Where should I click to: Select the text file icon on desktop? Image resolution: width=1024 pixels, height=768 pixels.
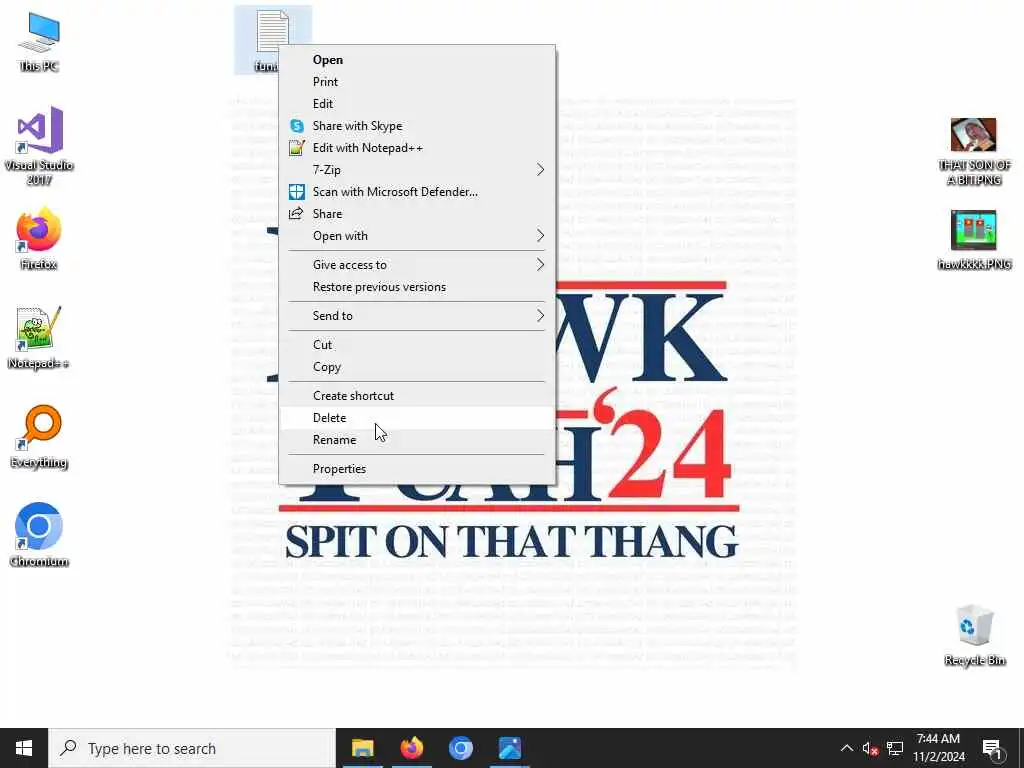point(272,31)
